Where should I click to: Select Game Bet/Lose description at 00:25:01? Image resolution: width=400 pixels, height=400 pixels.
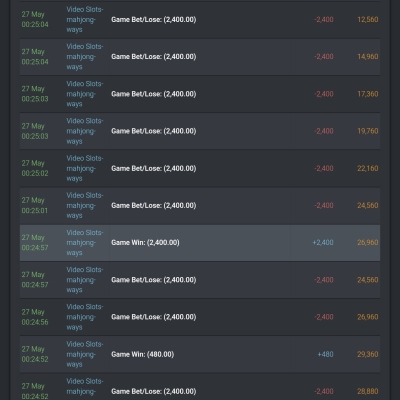(x=154, y=205)
